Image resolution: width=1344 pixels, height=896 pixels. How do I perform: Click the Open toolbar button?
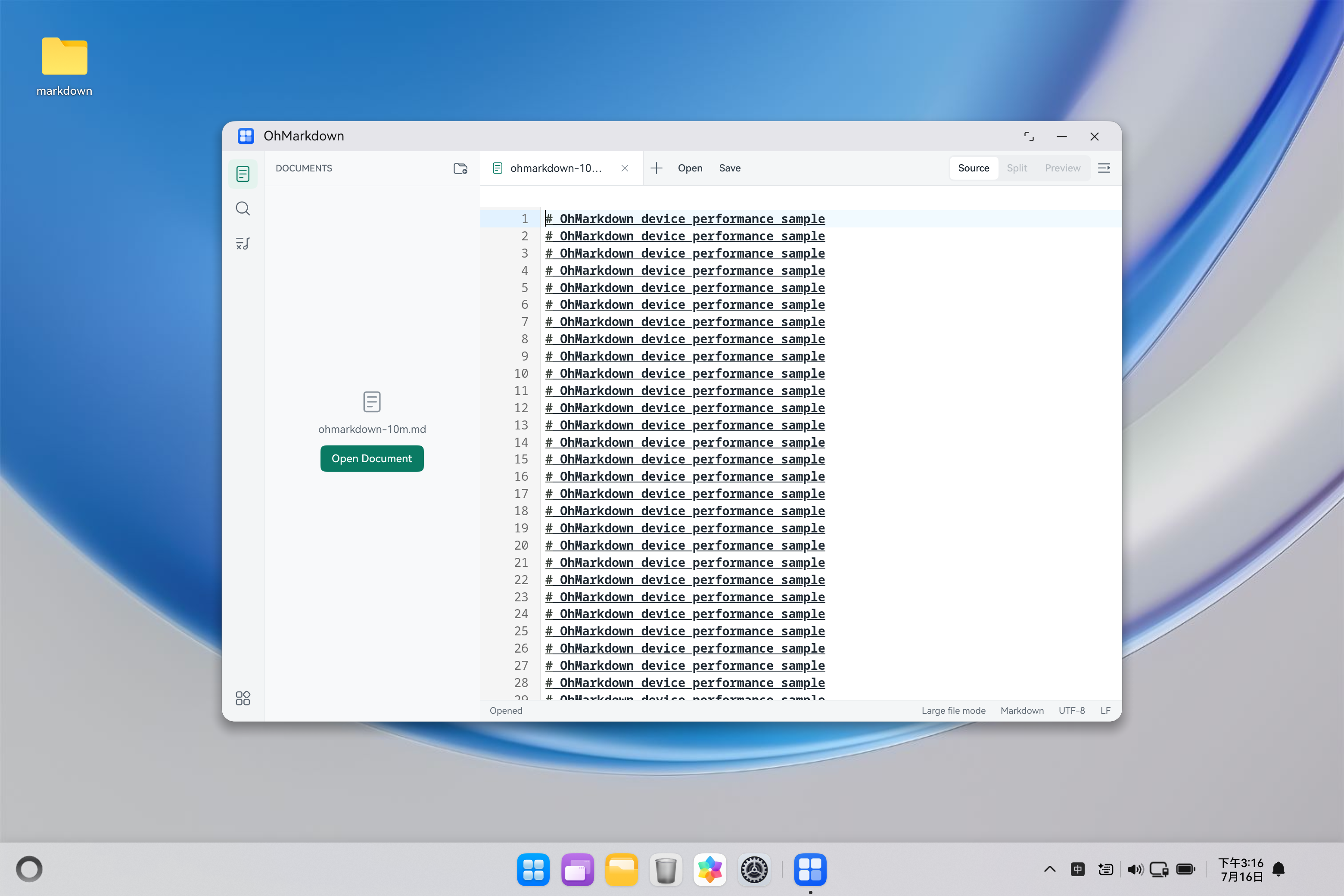point(690,168)
